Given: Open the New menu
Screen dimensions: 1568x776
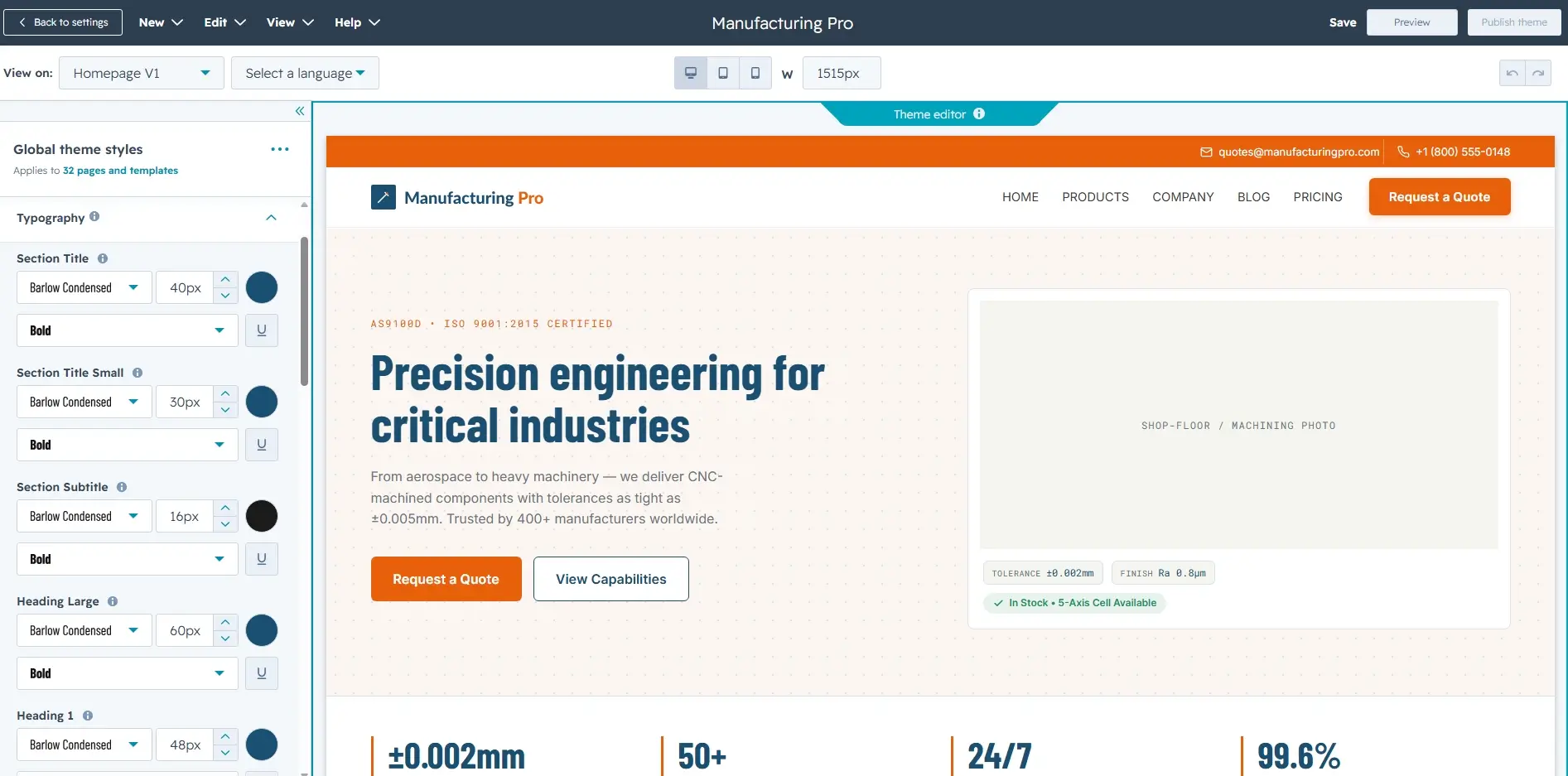Looking at the screenshot, I should pos(161,22).
